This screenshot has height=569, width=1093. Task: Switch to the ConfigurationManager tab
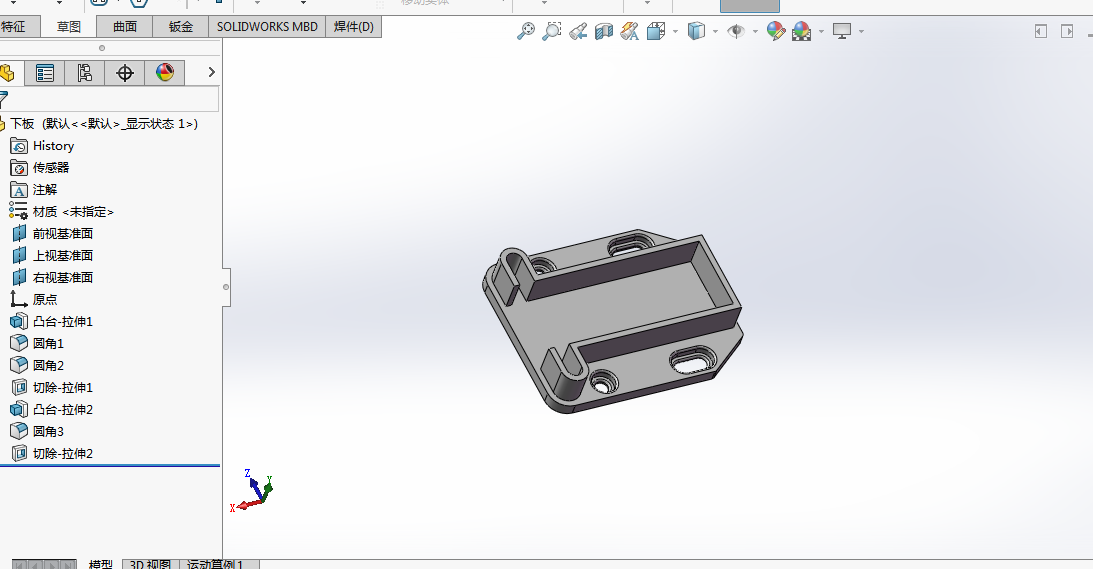pyautogui.click(x=84, y=73)
